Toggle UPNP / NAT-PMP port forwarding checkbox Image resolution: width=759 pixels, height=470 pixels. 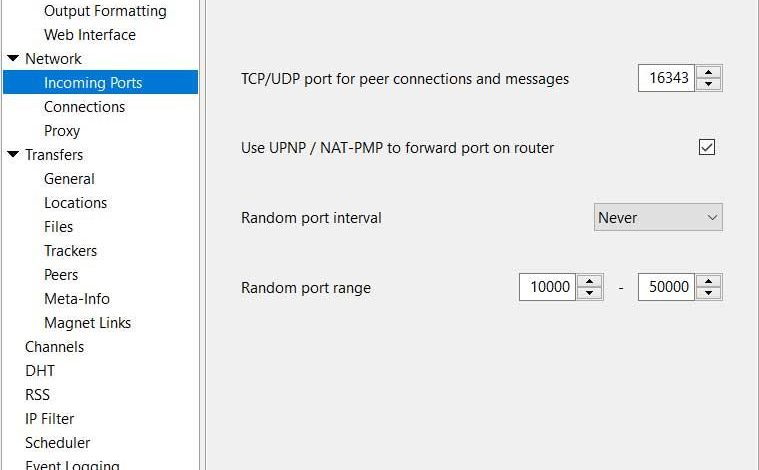707,147
